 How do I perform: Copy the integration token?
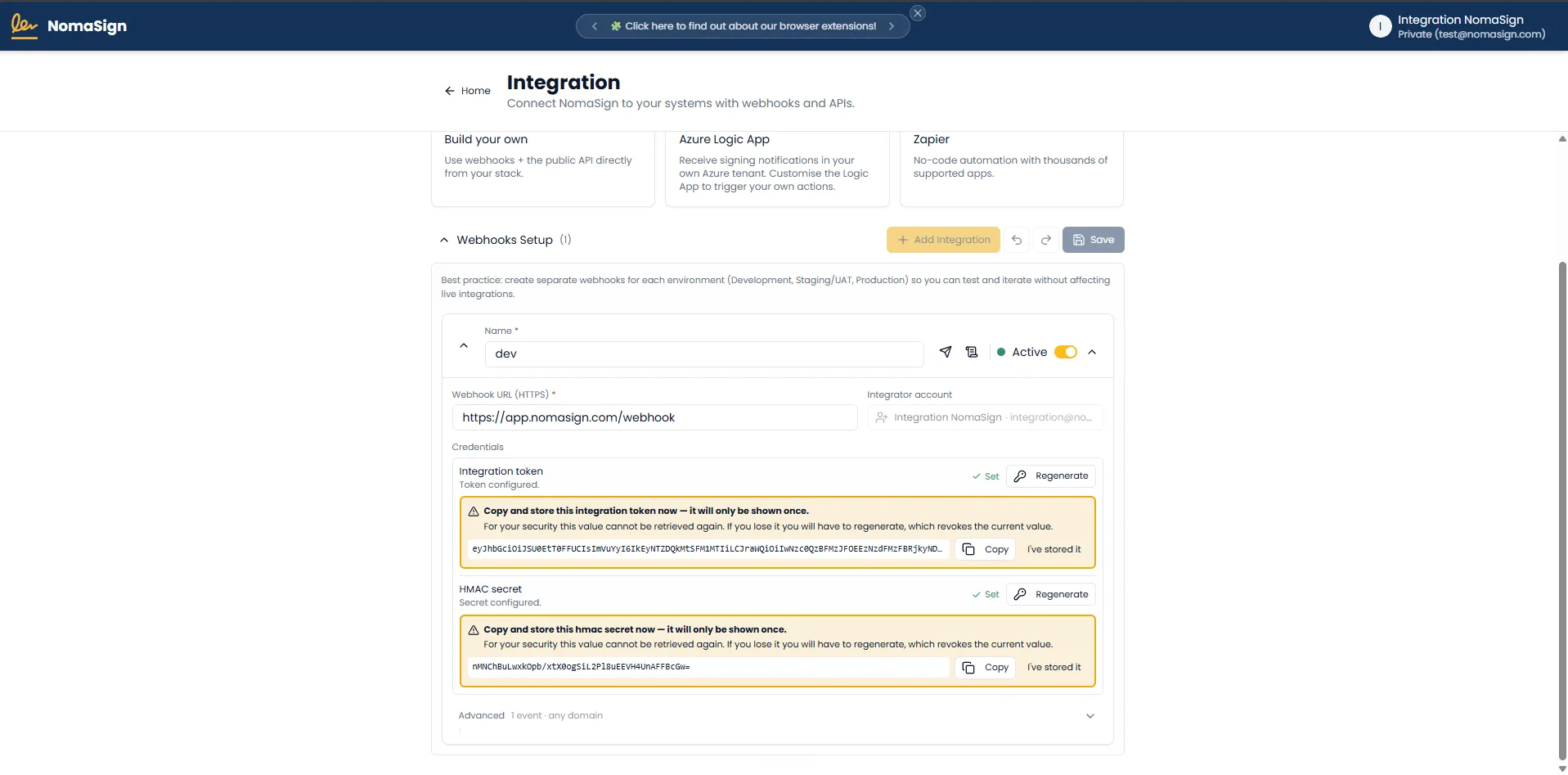click(986, 549)
